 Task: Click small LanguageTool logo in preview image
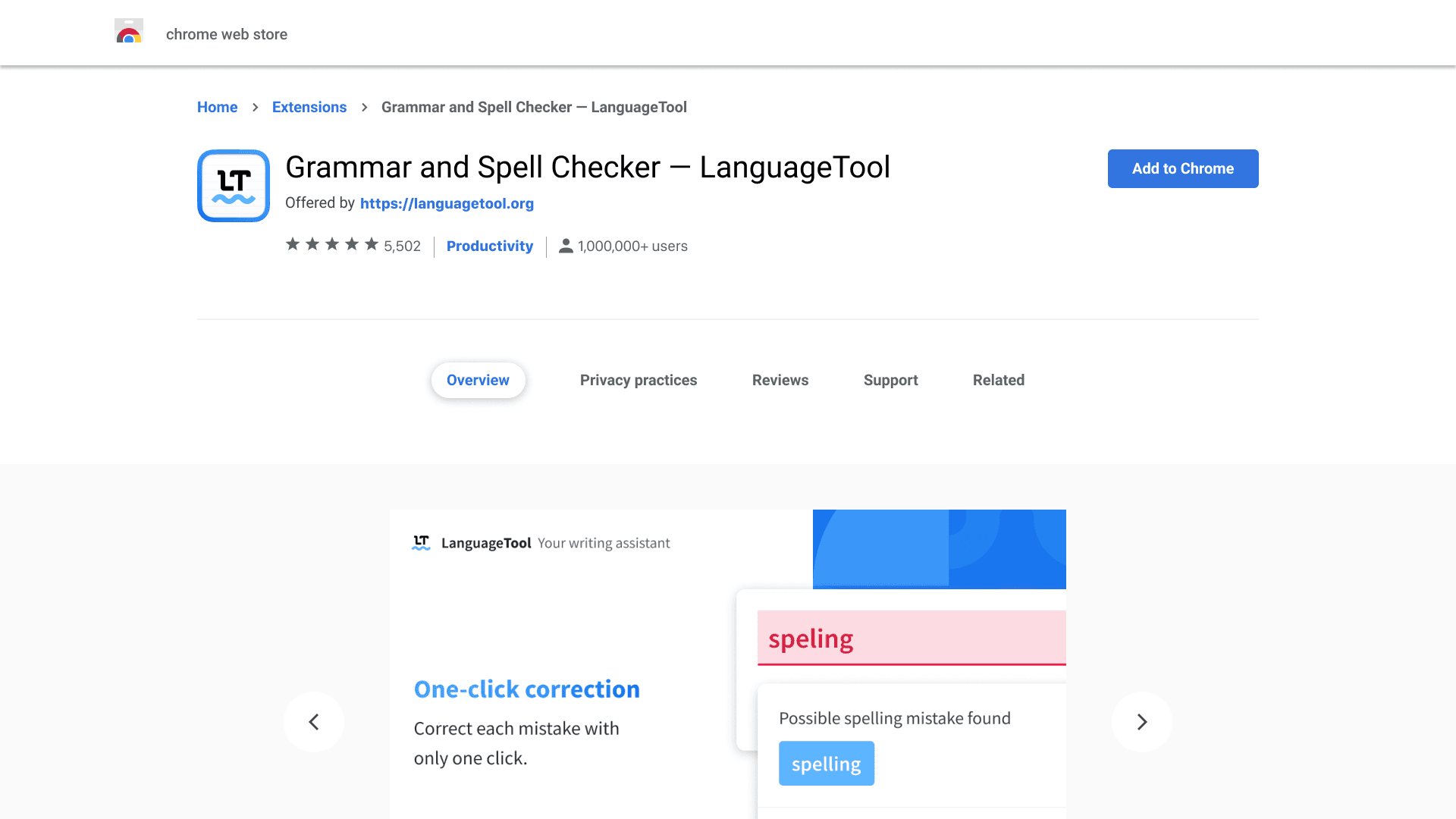(422, 542)
